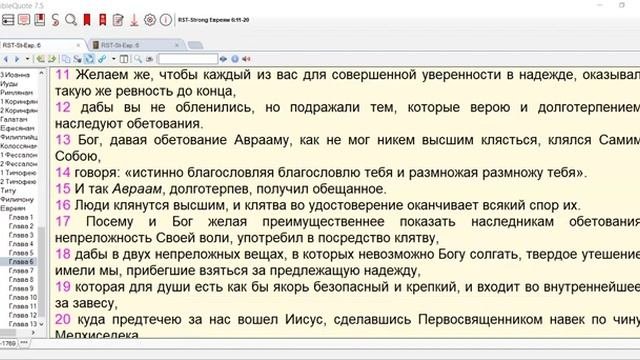This screenshot has height=360, width=640.
Task: Select 2 Коринфянам in book list
Action: [x=19, y=111]
